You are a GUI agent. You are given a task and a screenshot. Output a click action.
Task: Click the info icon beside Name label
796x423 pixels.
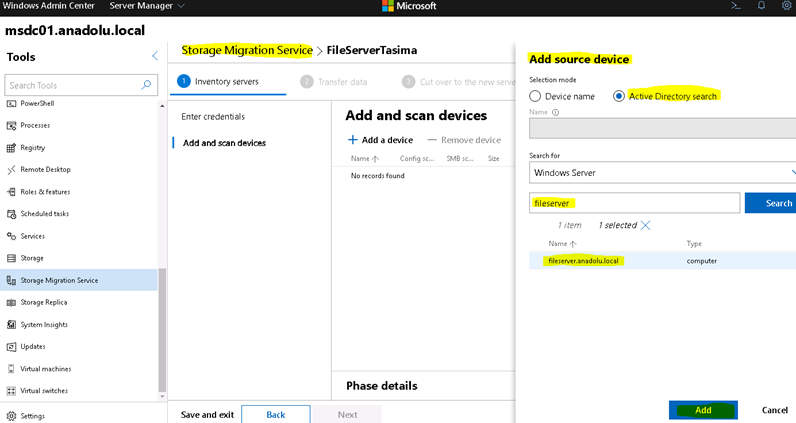555,112
